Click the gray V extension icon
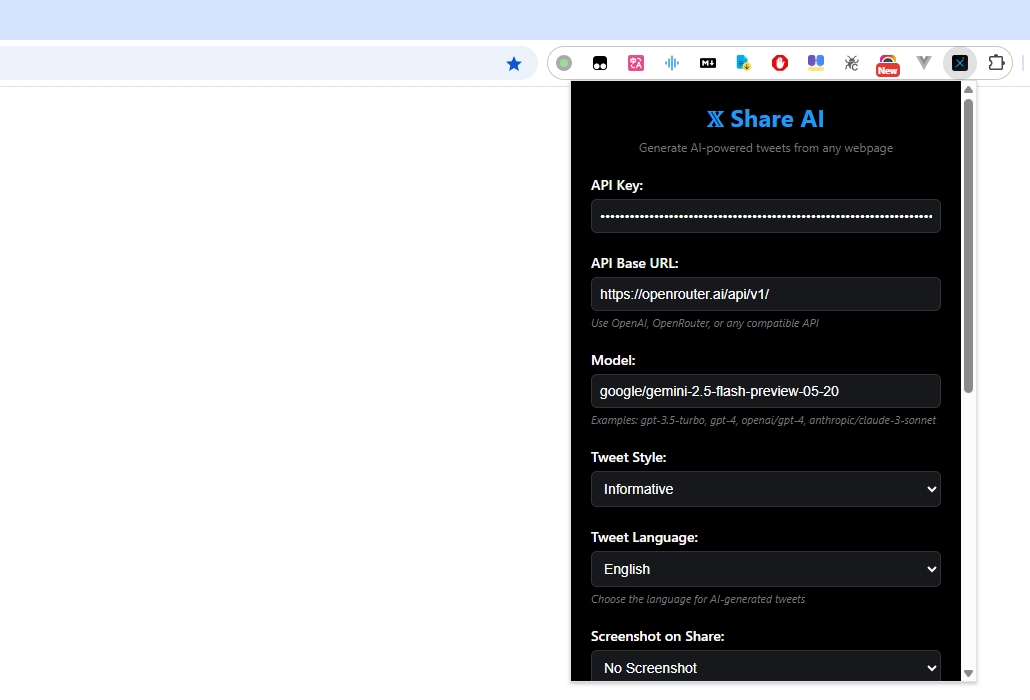The image size is (1030, 700). point(924,62)
